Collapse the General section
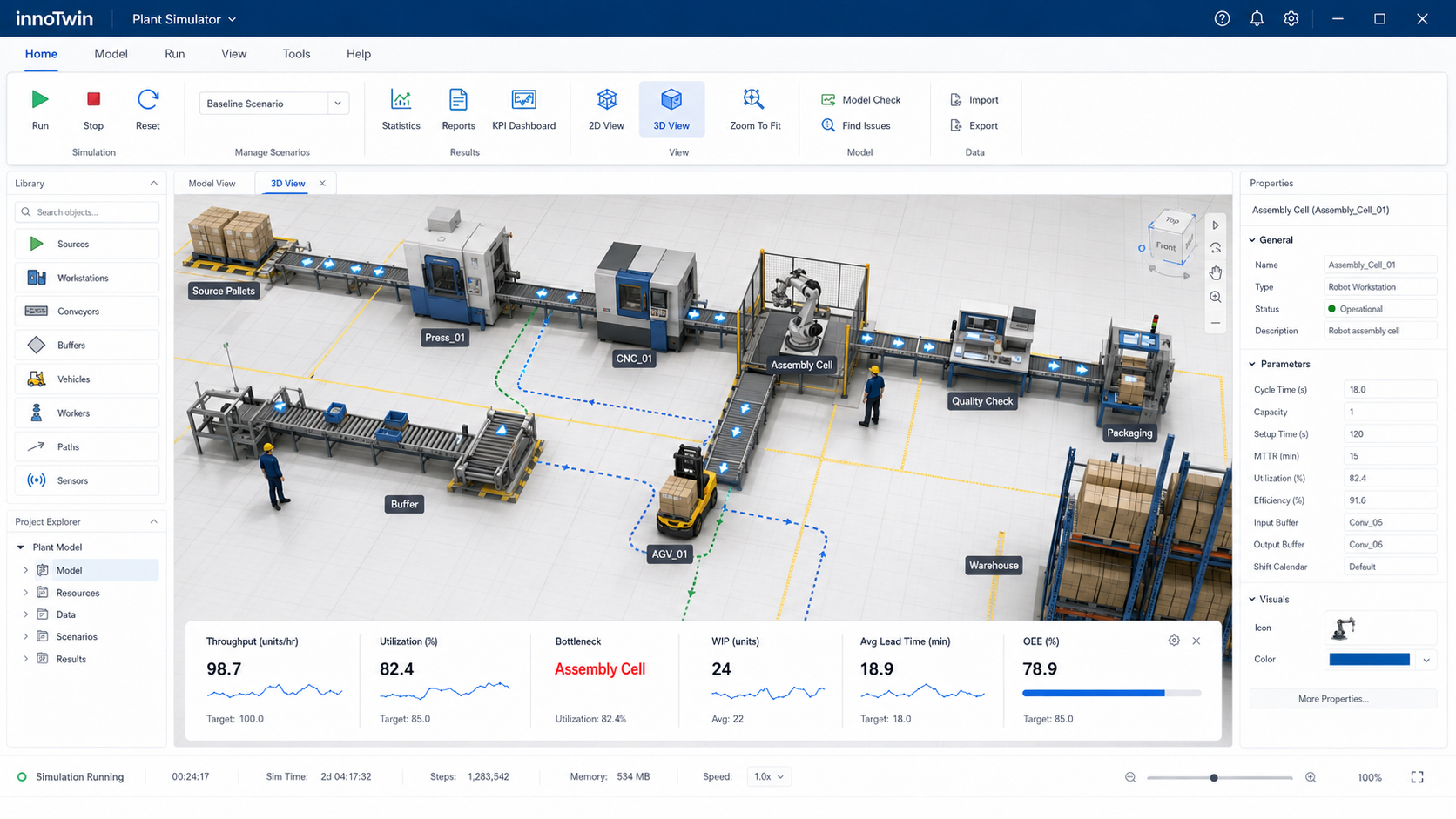1456x819 pixels. pyautogui.click(x=1252, y=240)
